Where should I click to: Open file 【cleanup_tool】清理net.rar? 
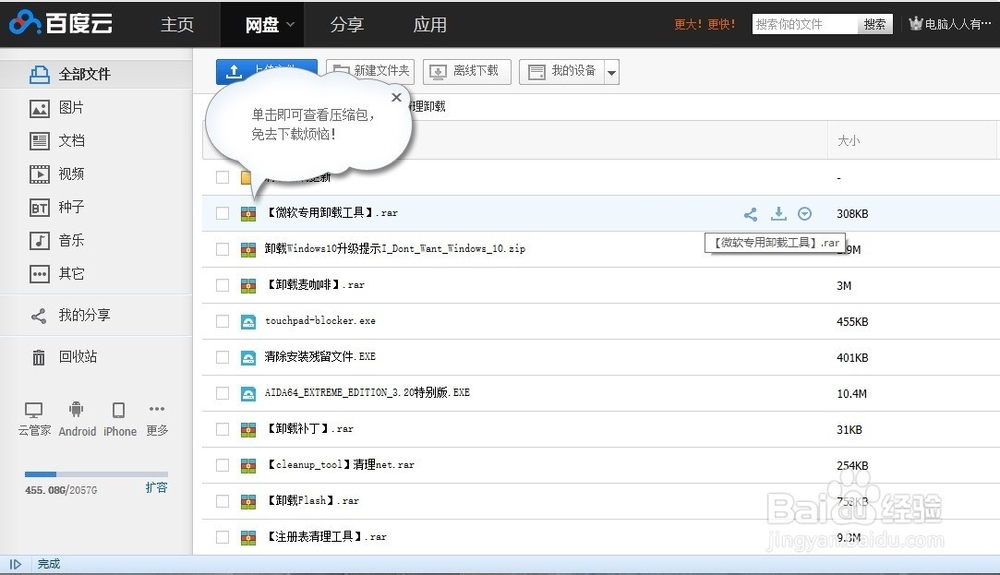[340, 465]
